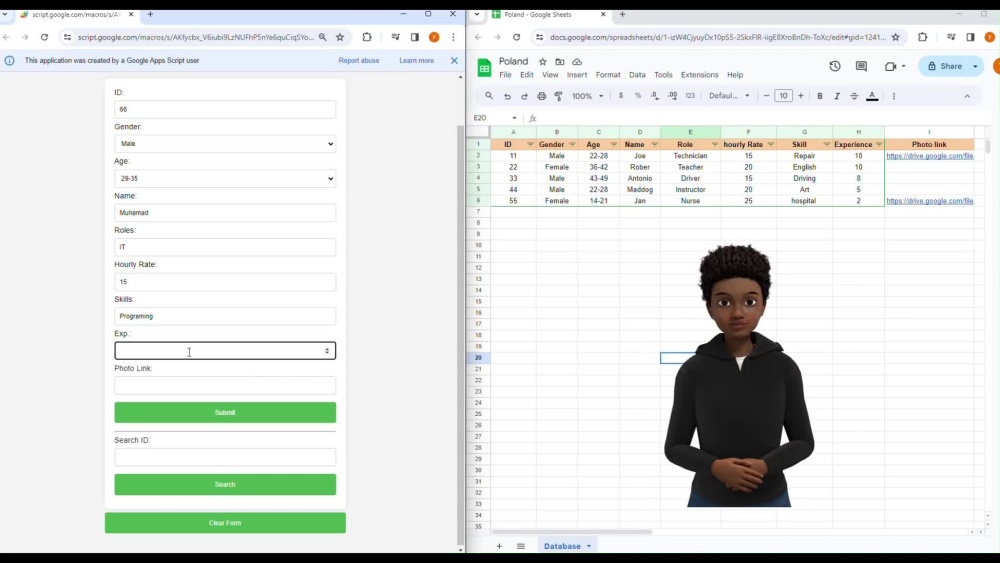Open the Insert menu
The image size is (1000, 563).
pos(577,75)
